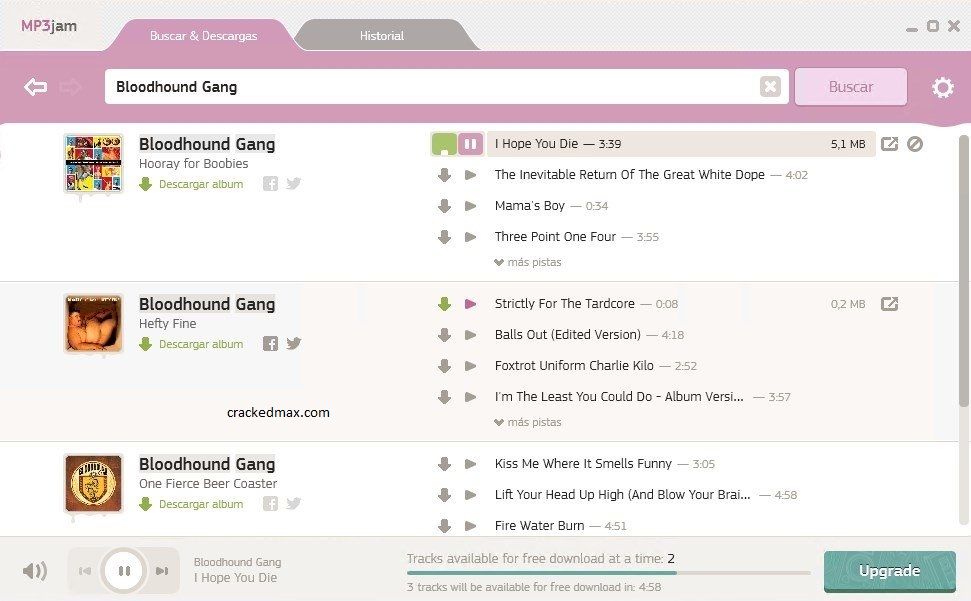The image size is (971, 601).
Task: Cancel download of I Hope You Die
Action: [x=915, y=144]
